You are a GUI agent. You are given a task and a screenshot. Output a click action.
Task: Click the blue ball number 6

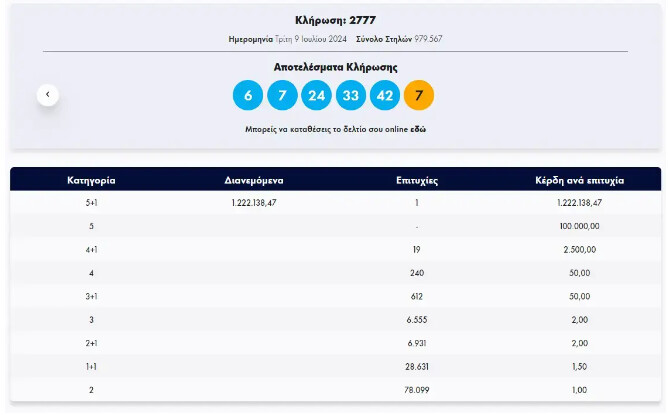click(x=248, y=95)
